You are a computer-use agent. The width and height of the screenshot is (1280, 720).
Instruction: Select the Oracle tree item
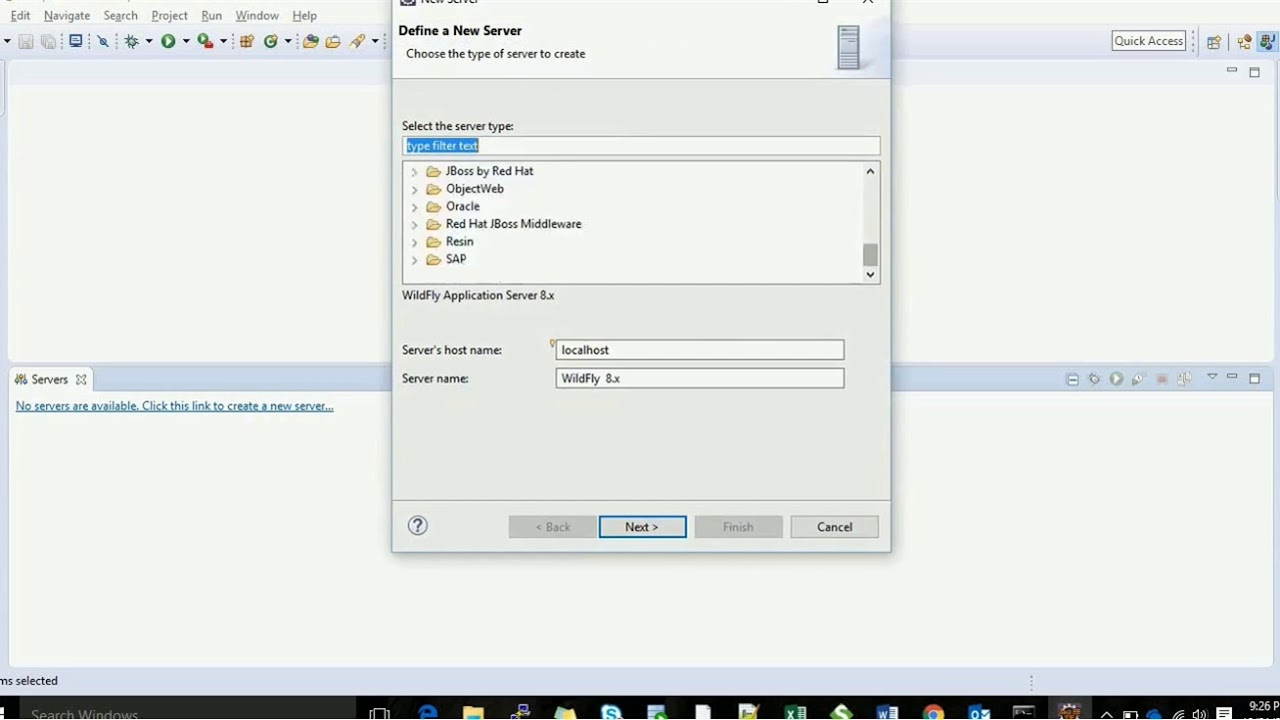coord(462,206)
